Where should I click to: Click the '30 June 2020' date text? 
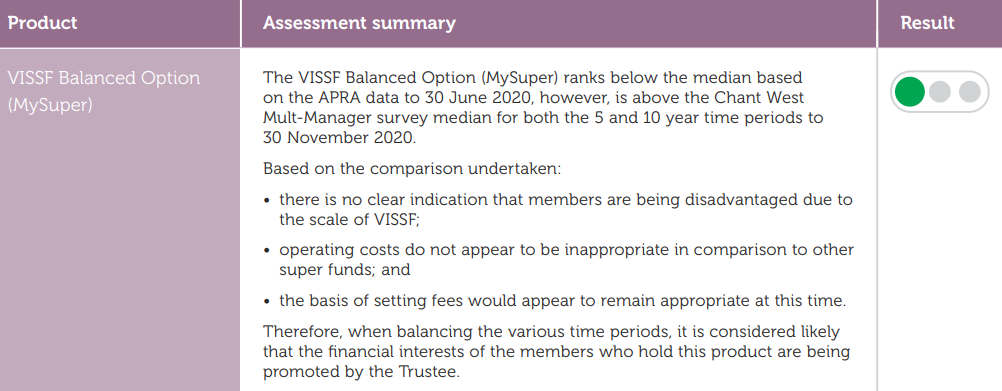tap(435, 98)
